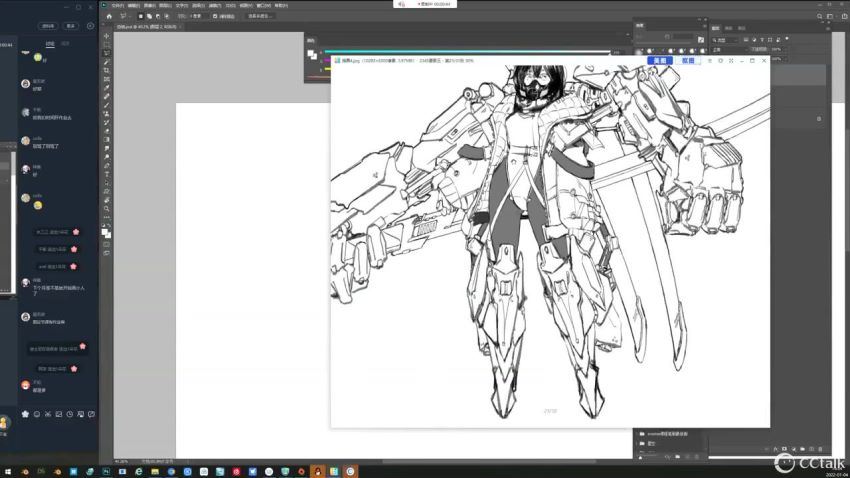Change screen mode at toolbar bottom
The image size is (850, 478).
[x=106, y=253]
